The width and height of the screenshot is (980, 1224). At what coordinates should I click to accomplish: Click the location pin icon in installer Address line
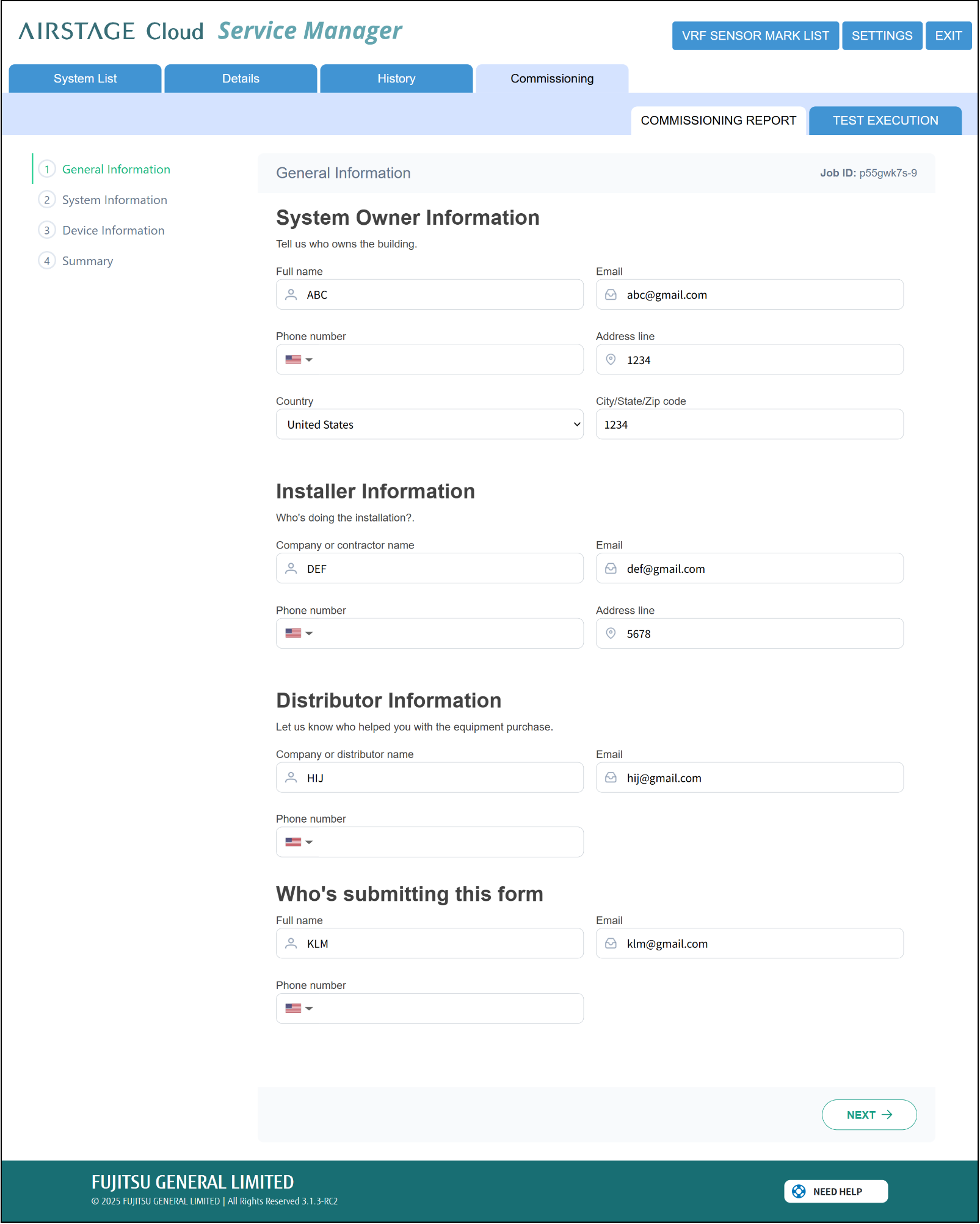click(x=610, y=633)
